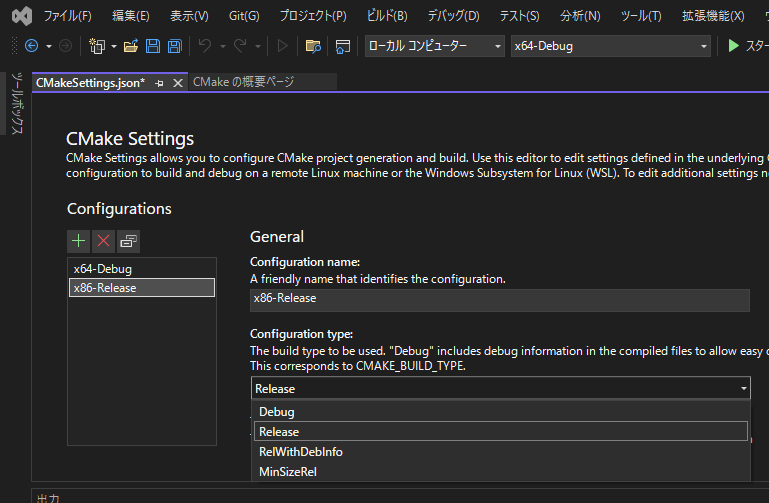Open the ビルド(B) menu
The image size is (769, 503).
coord(387,16)
